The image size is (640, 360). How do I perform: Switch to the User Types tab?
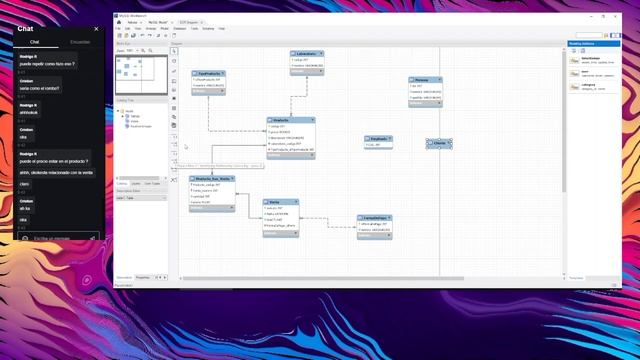tap(152, 184)
